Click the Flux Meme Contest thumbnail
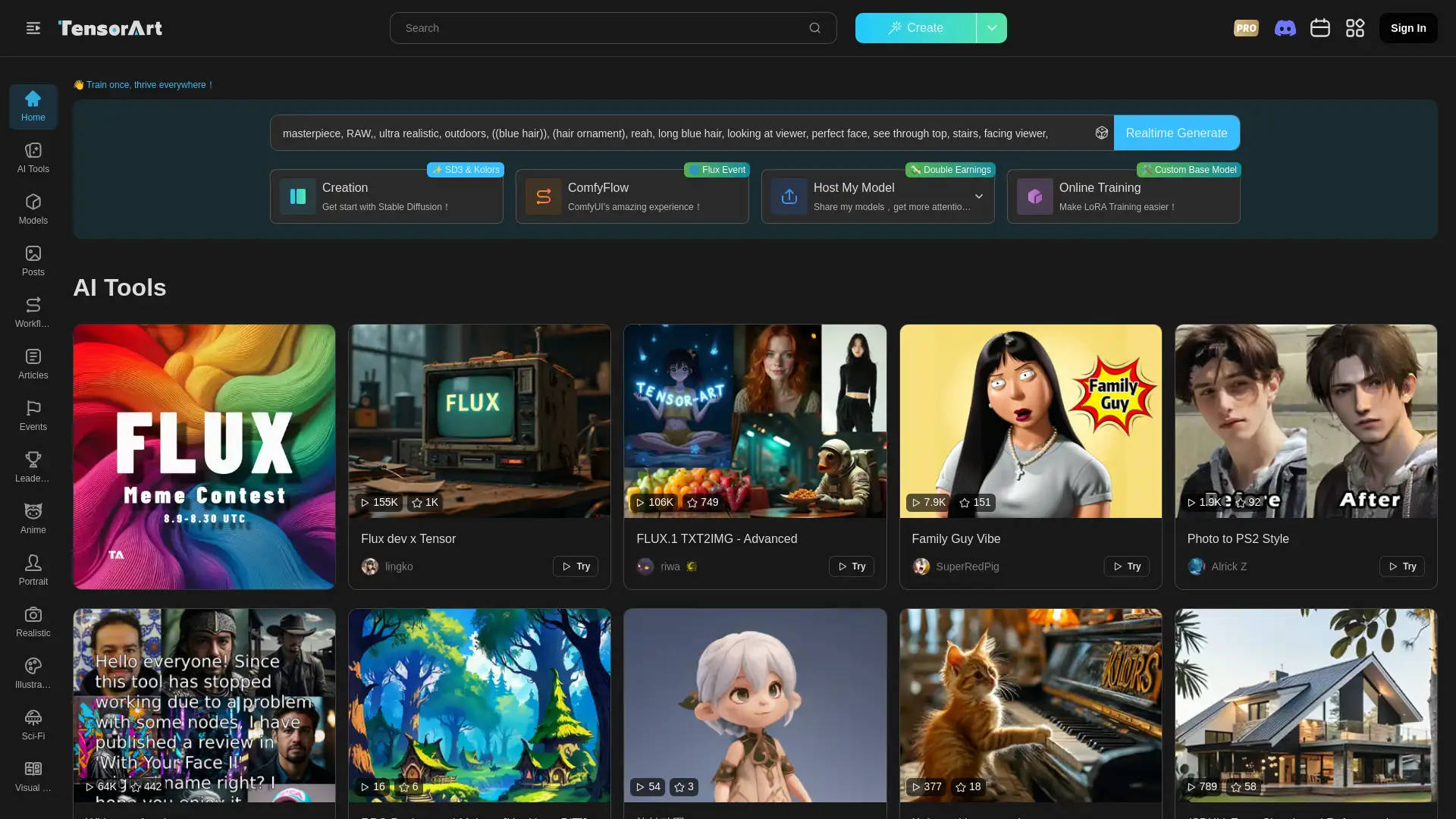The image size is (1456, 819). (x=203, y=457)
